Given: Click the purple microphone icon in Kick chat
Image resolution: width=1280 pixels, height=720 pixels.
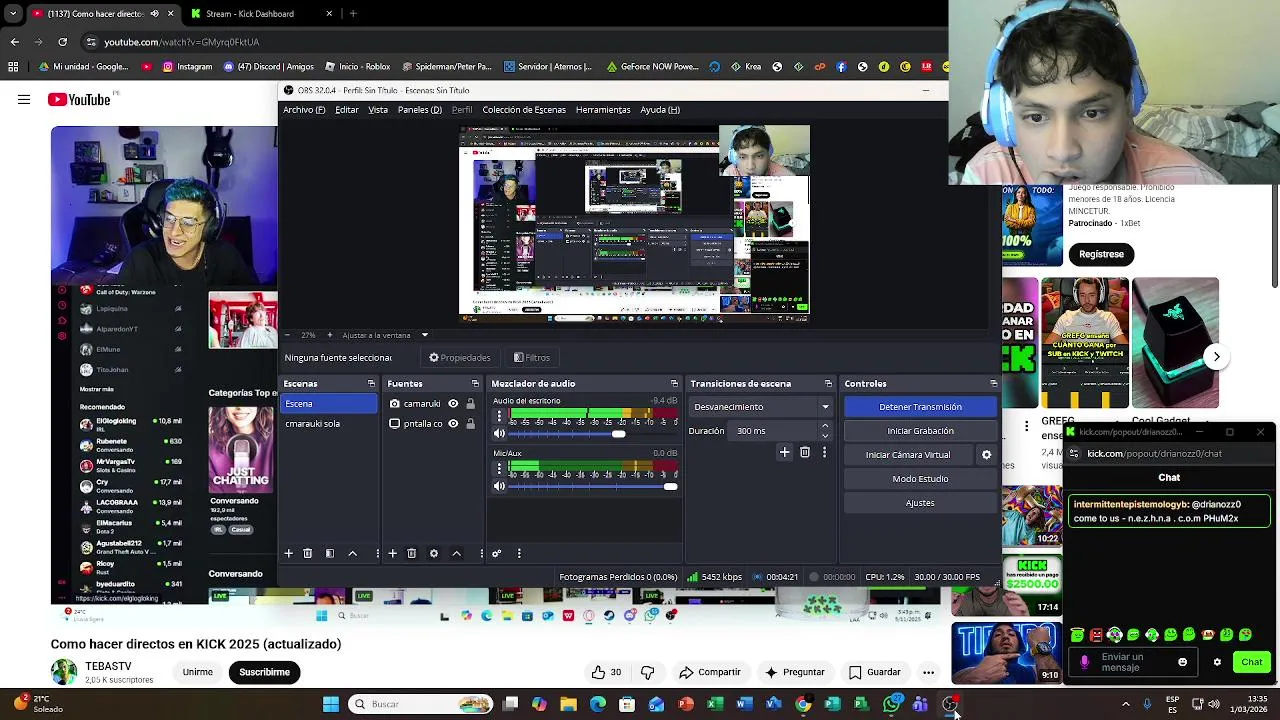Looking at the screenshot, I should (x=1085, y=662).
